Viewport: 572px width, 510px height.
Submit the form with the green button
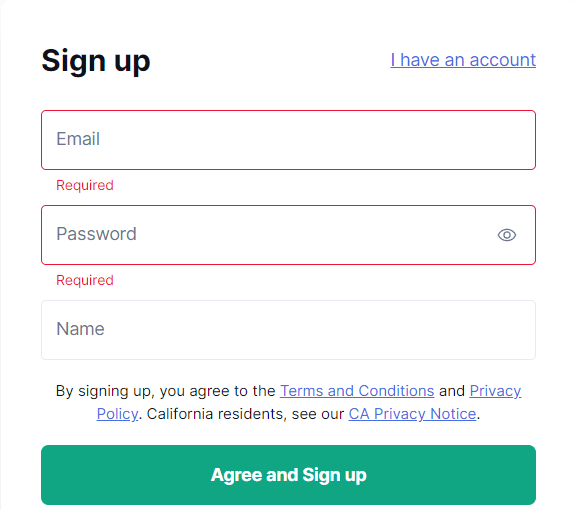288,475
